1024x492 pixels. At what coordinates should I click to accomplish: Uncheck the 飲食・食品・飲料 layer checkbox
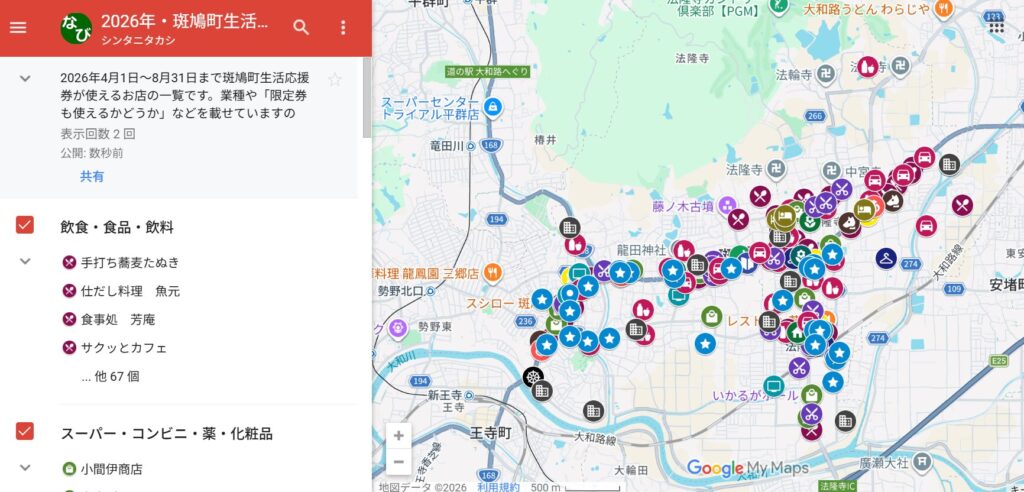pos(25,225)
